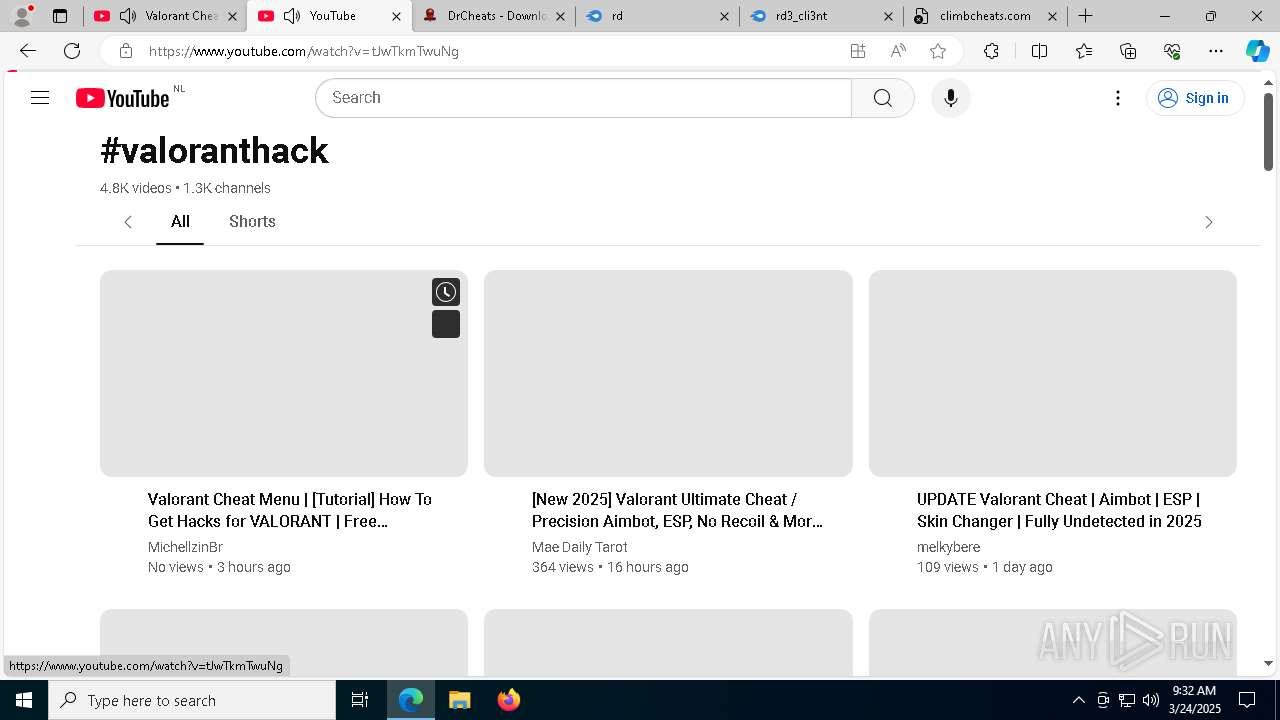
Task: Open Edge Settings and more menu
Action: (1216, 51)
